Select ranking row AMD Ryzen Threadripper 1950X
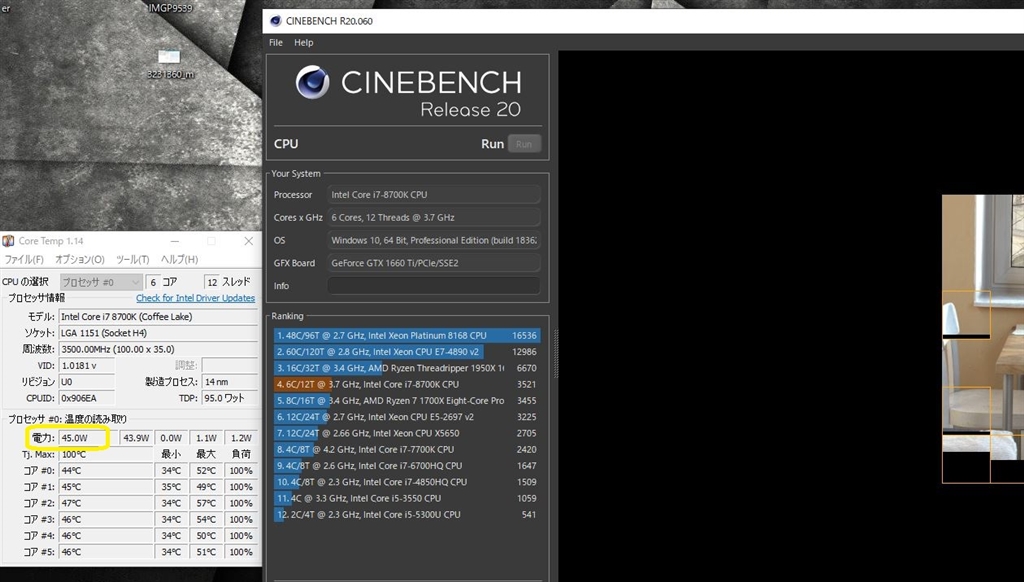This screenshot has width=1024, height=582. tap(407, 368)
